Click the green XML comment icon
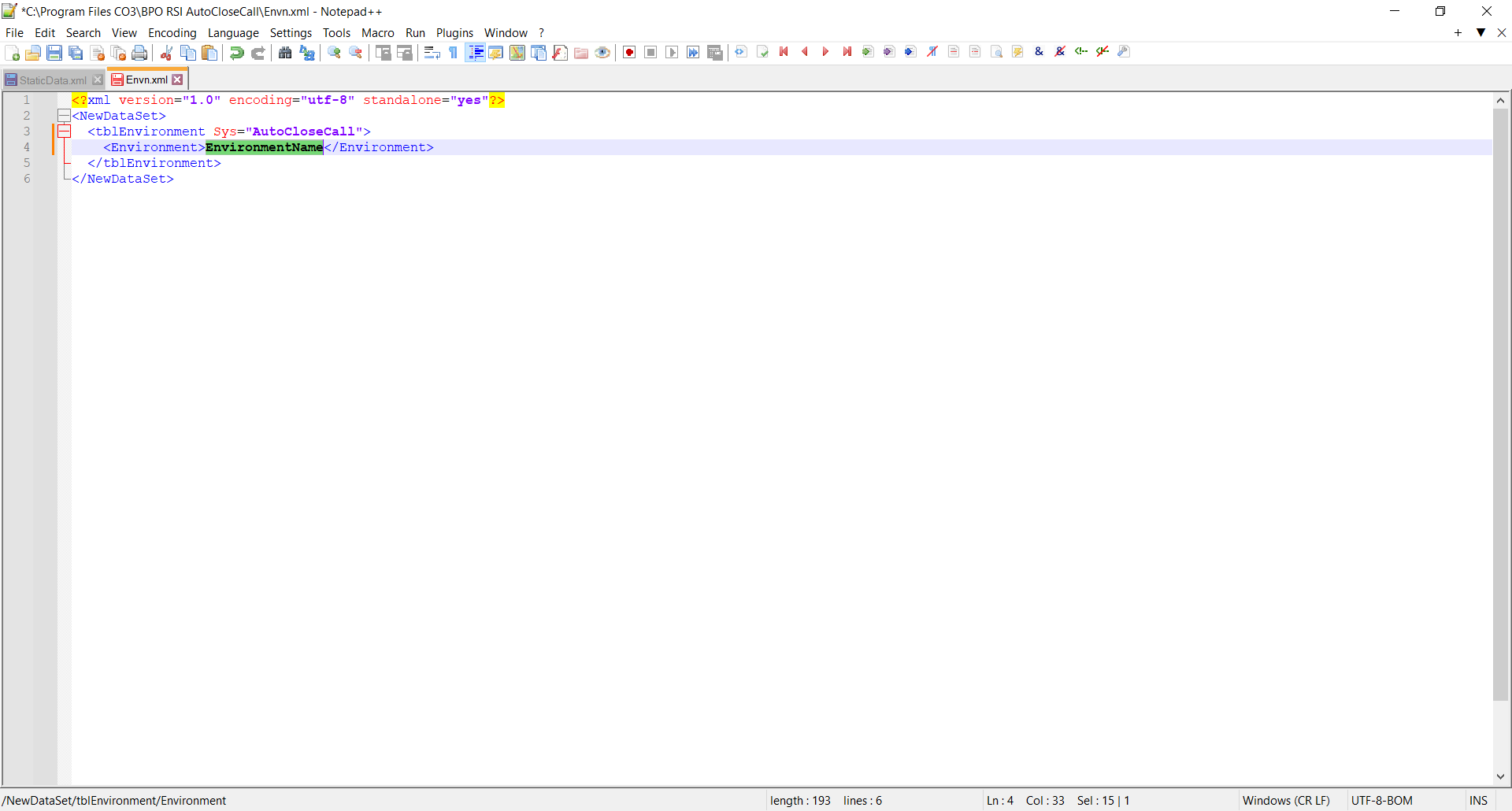The image size is (1512, 811). tap(1081, 52)
